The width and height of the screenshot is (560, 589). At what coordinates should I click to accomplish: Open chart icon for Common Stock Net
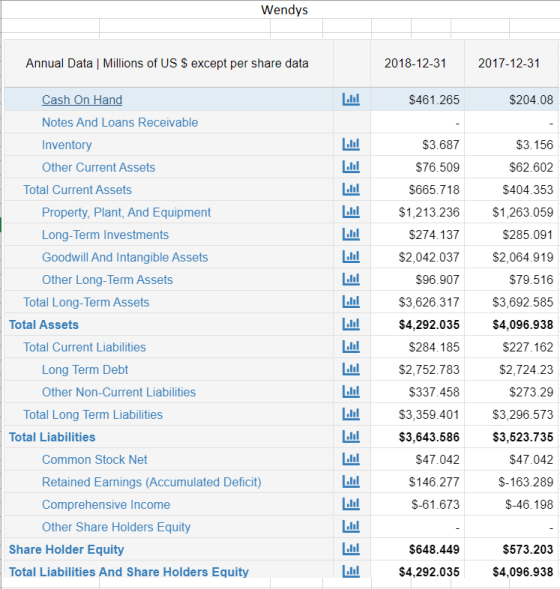point(351,459)
